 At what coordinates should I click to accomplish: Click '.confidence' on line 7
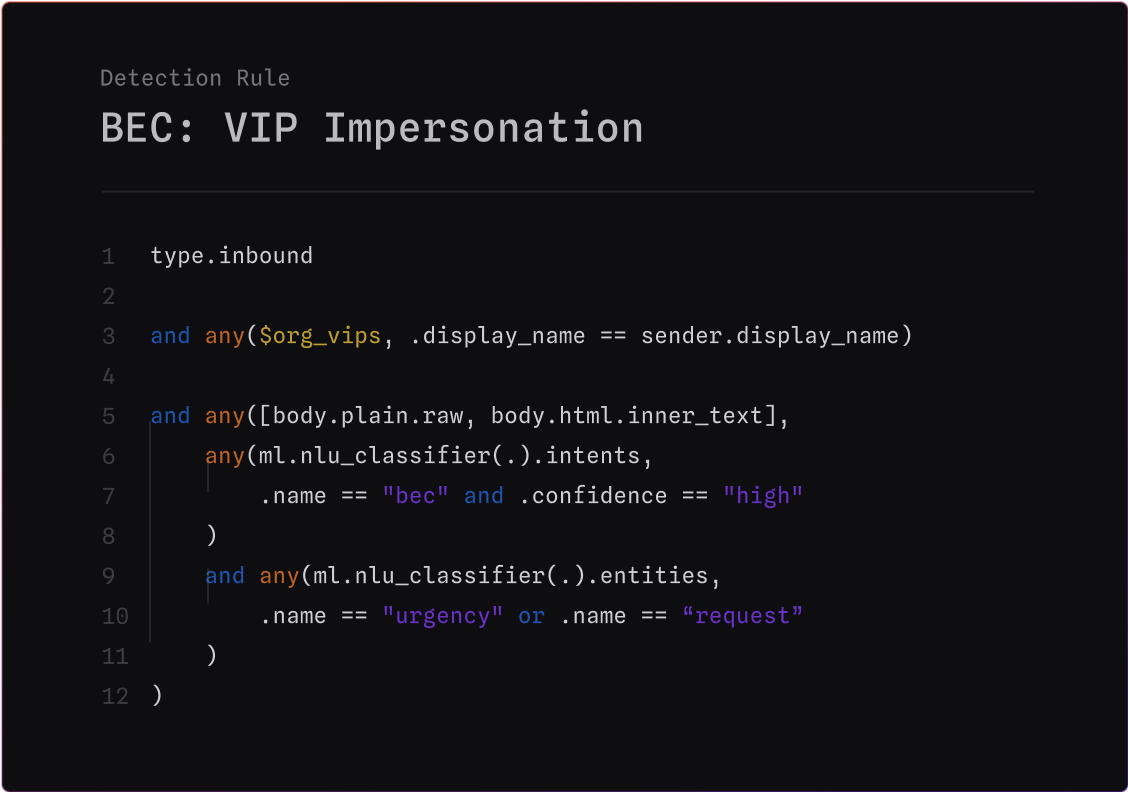pyautogui.click(x=593, y=496)
